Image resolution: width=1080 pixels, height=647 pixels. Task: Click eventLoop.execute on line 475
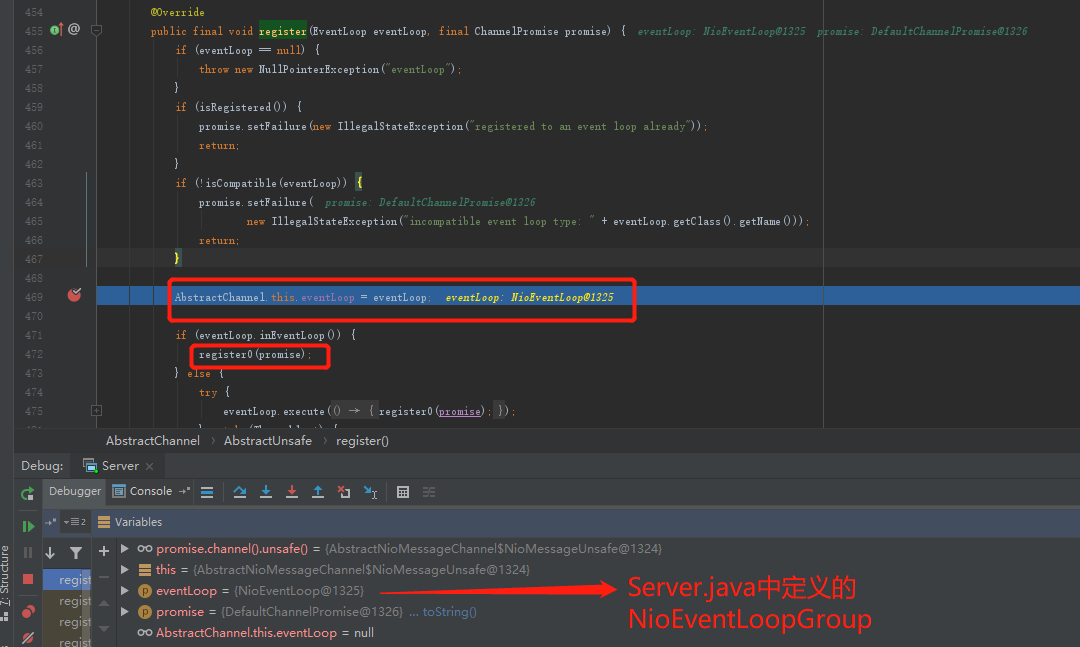[x=273, y=411]
